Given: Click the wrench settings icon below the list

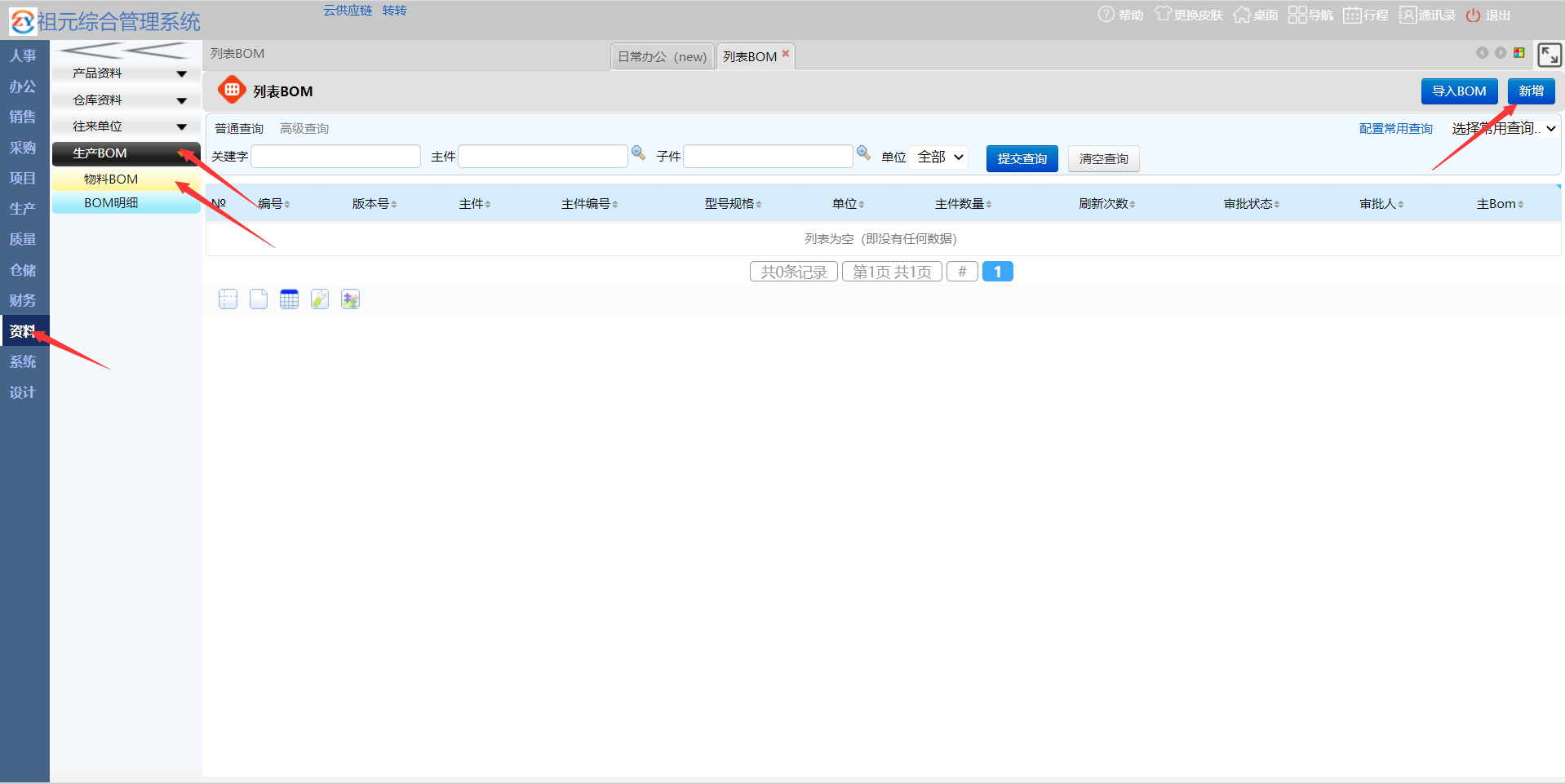Looking at the screenshot, I should point(320,299).
